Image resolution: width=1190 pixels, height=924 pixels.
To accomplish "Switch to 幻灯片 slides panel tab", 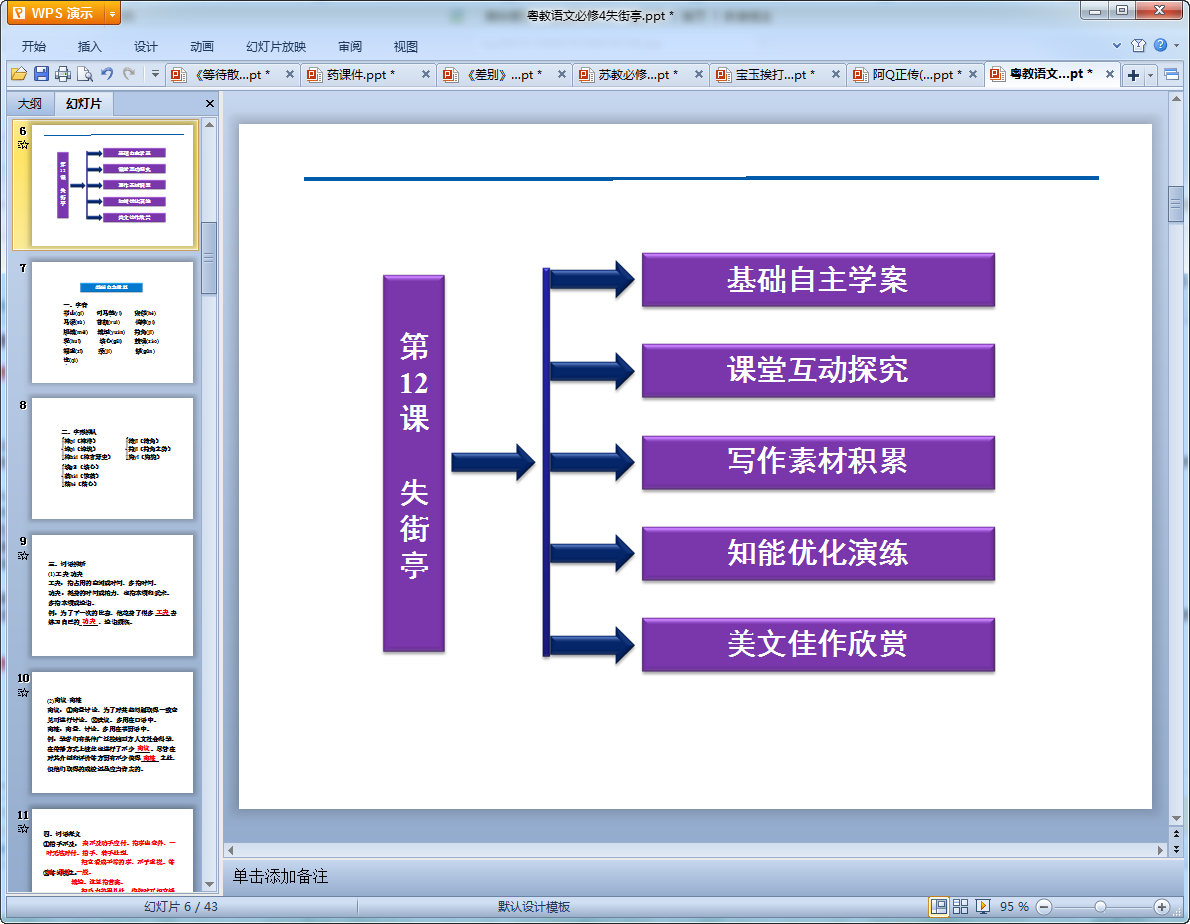I will [83, 103].
